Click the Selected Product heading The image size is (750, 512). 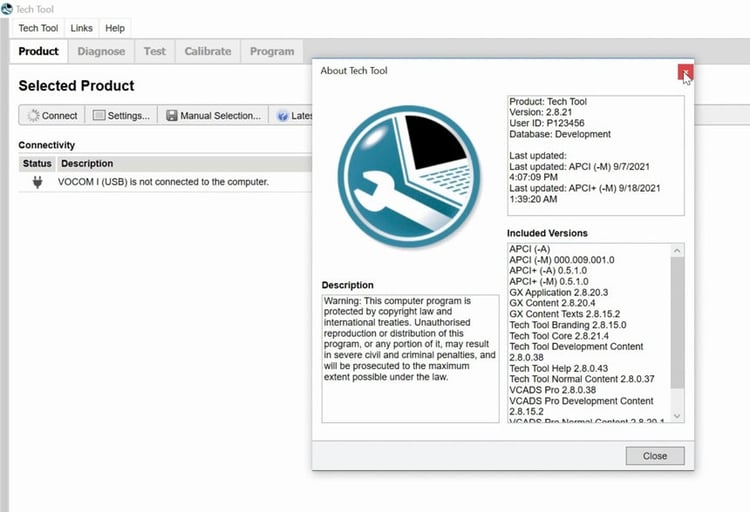pyautogui.click(x=77, y=86)
